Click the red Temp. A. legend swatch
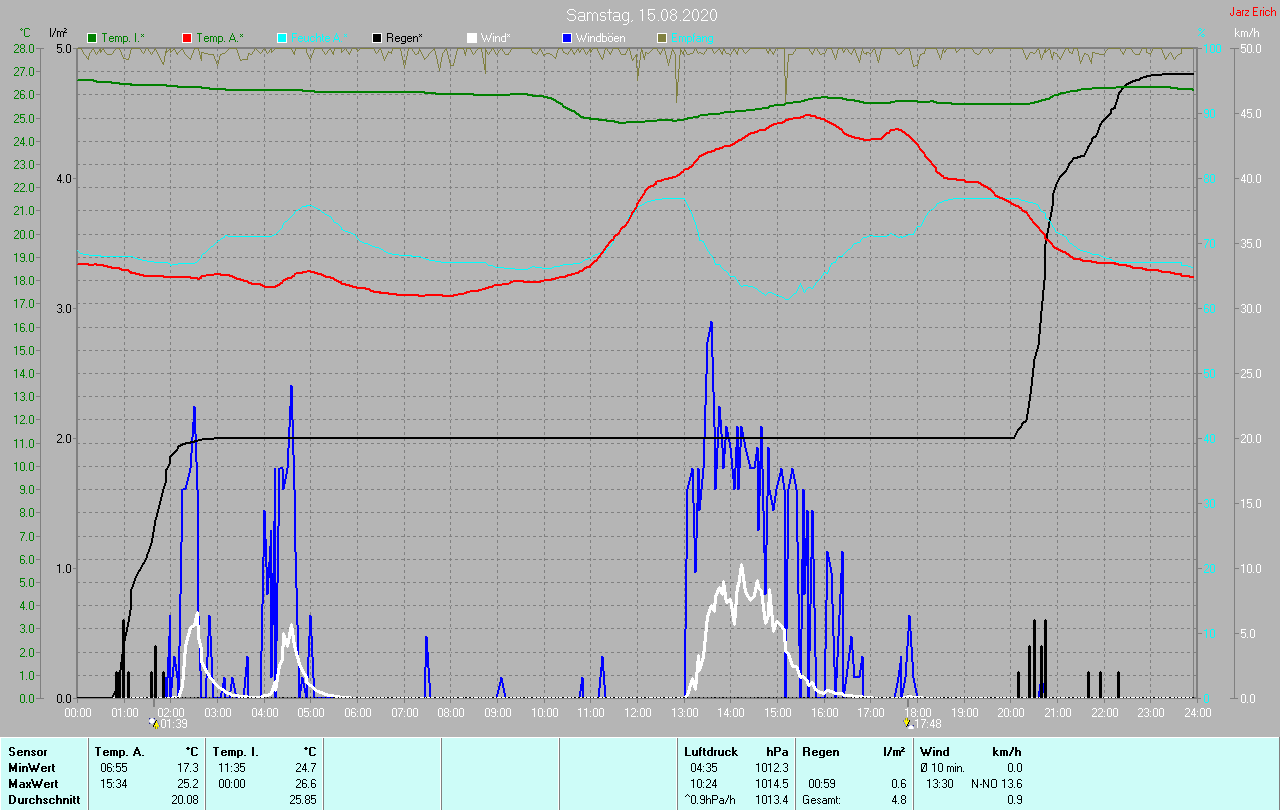This screenshot has height=810, width=1280. tap(187, 38)
